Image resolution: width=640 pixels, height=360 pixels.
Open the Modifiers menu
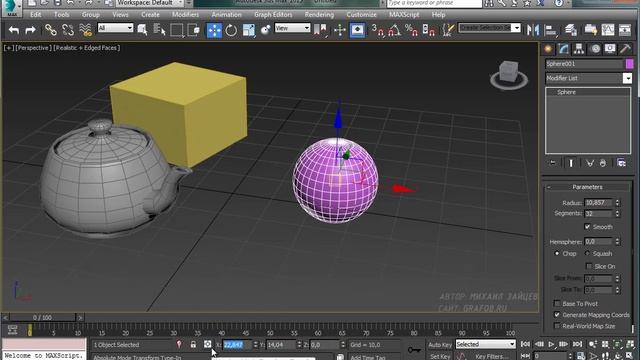pyautogui.click(x=185, y=14)
